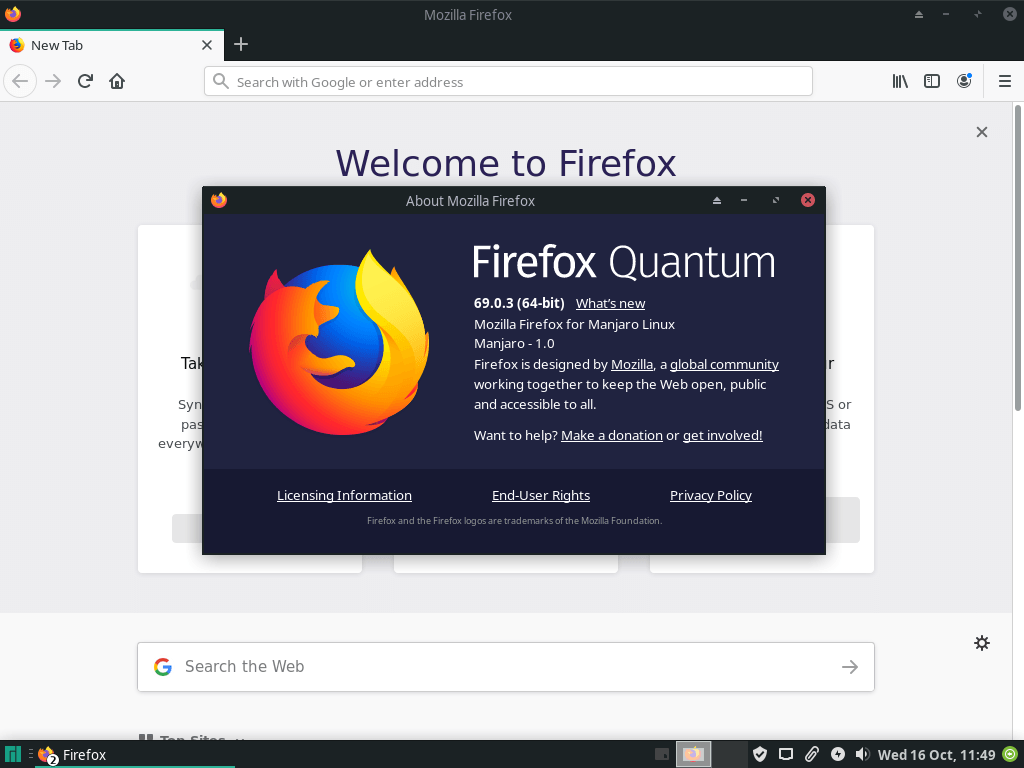1024x768 pixels.
Task: View End-User Rights link
Action: [x=541, y=496]
